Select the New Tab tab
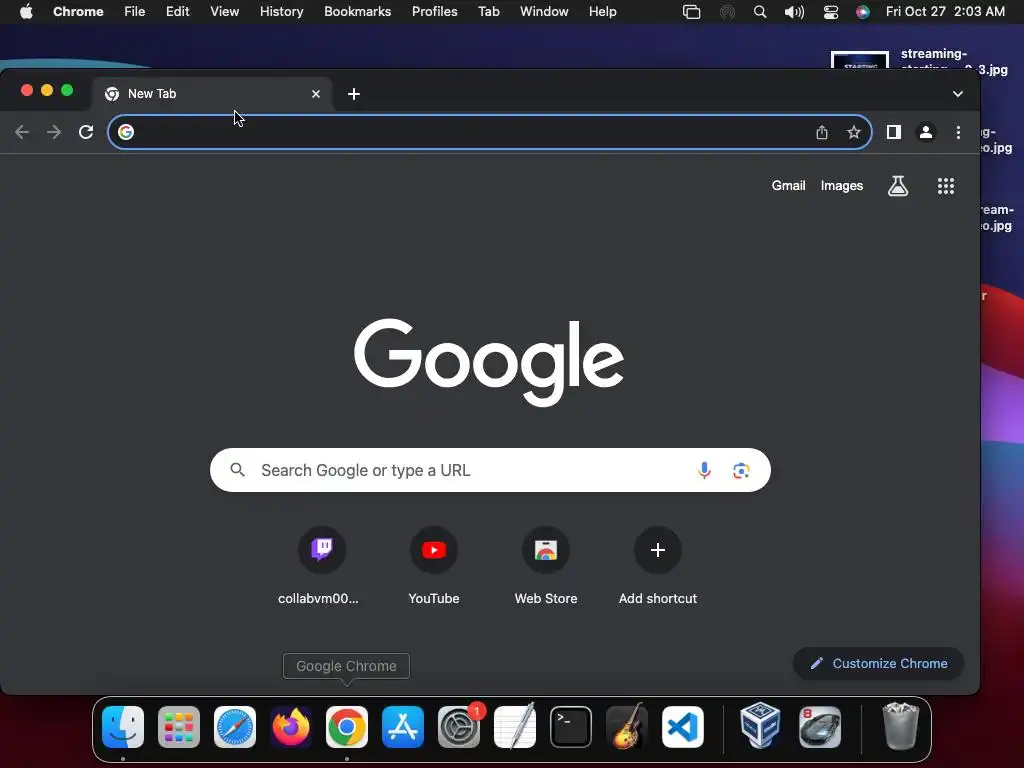Viewport: 1024px width, 768px height. pyautogui.click(x=213, y=94)
